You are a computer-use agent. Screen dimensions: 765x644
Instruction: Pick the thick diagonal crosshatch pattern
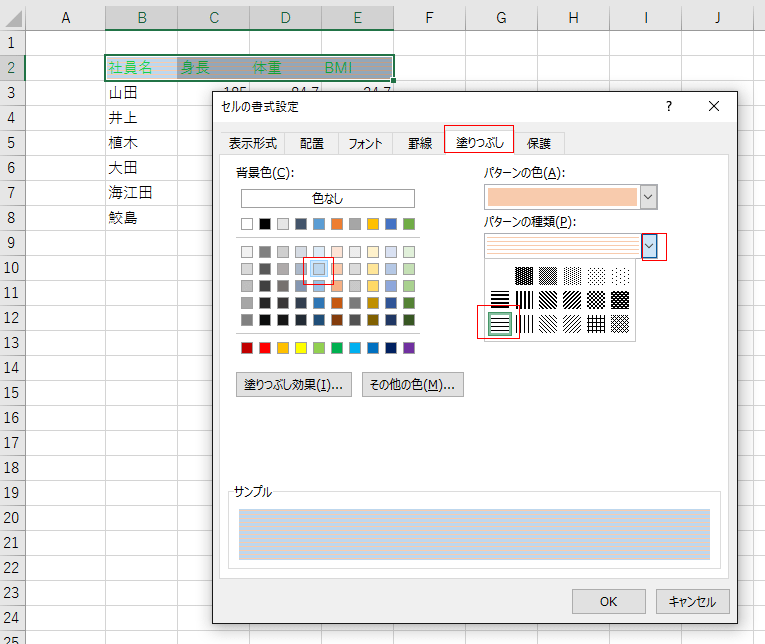(621, 299)
